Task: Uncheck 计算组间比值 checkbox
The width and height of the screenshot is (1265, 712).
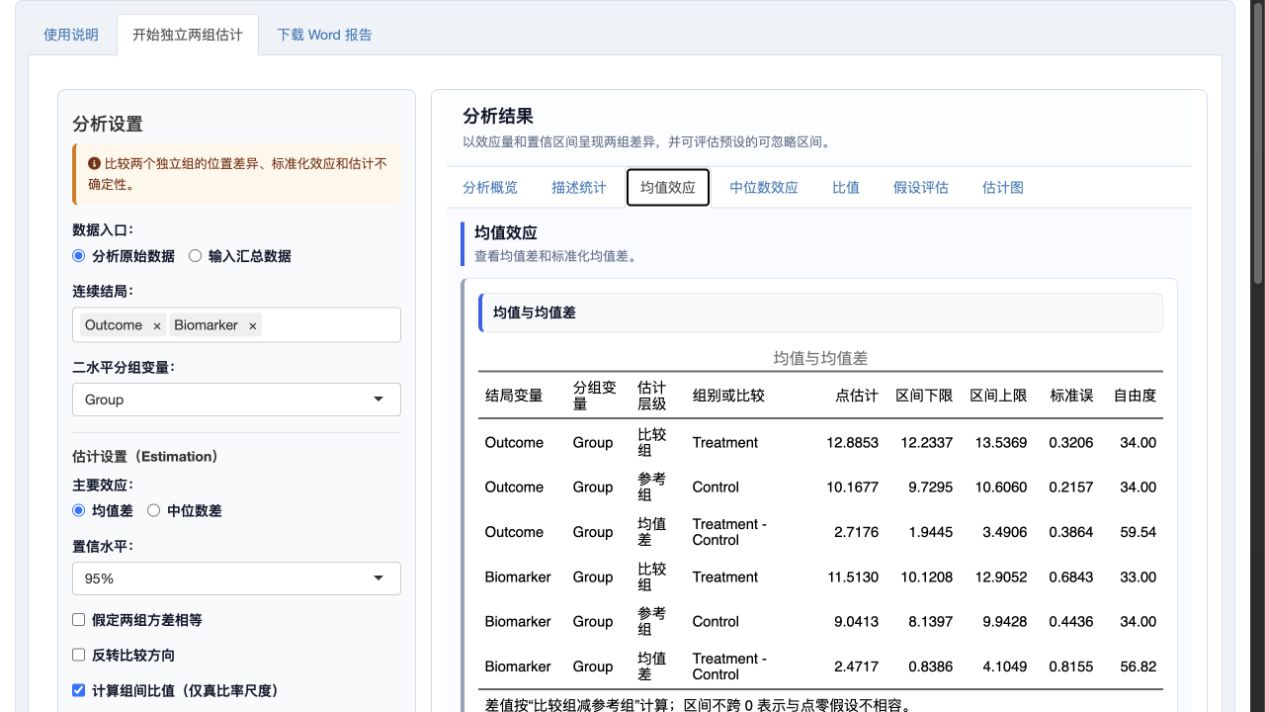Action: click(79, 690)
